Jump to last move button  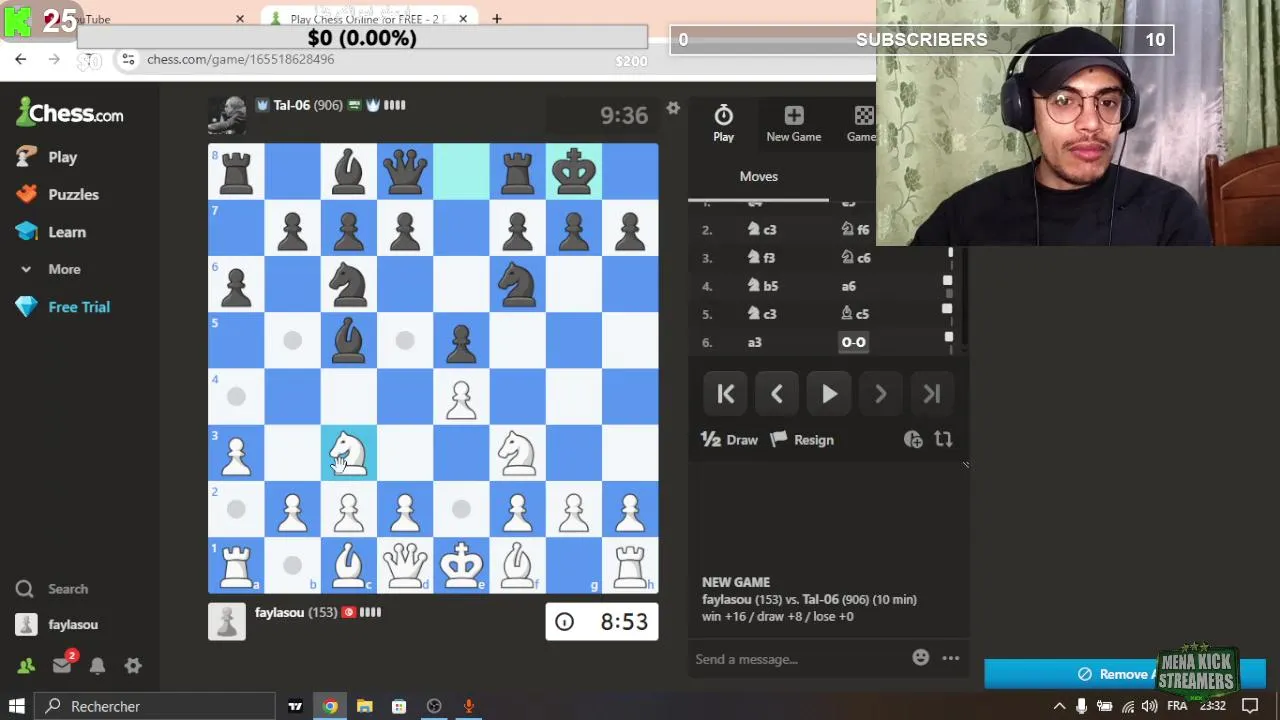[931, 394]
